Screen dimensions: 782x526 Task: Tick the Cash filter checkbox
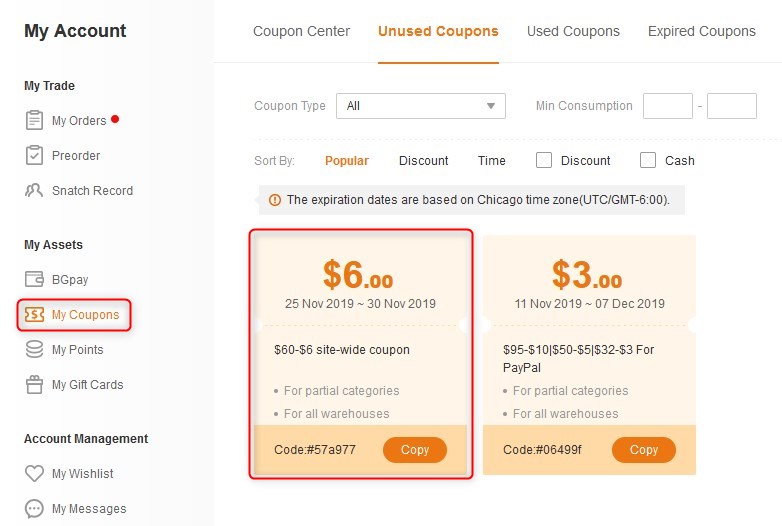tap(648, 160)
